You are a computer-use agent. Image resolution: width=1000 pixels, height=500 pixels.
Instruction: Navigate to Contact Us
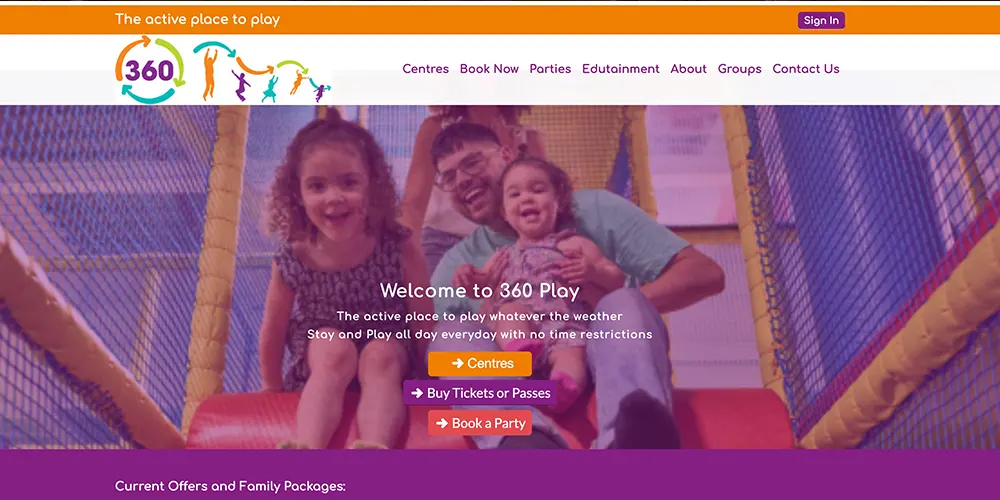click(x=805, y=69)
